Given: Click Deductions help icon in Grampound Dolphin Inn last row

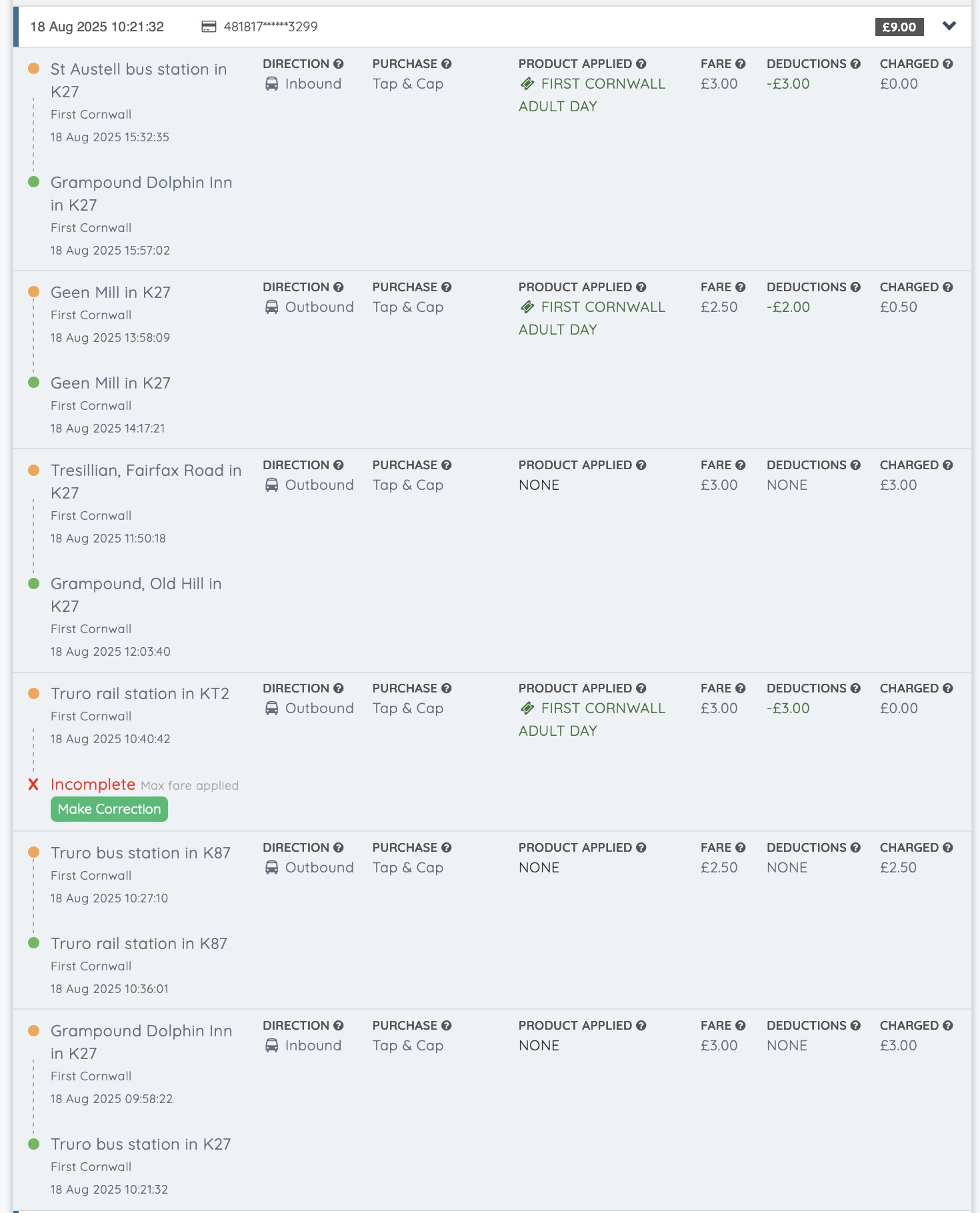Looking at the screenshot, I should point(855,1026).
